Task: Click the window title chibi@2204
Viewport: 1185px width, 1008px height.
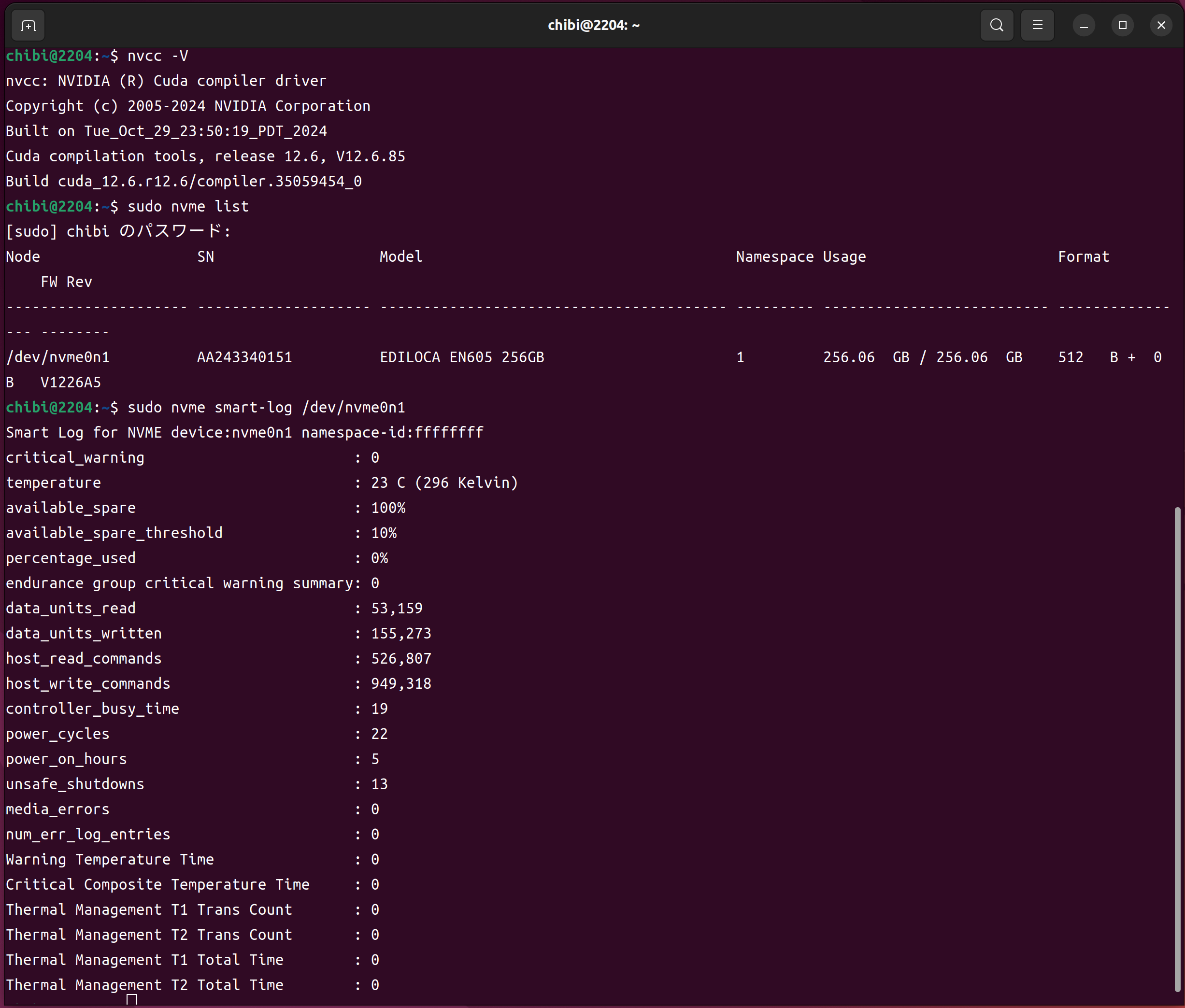Action: (x=593, y=25)
